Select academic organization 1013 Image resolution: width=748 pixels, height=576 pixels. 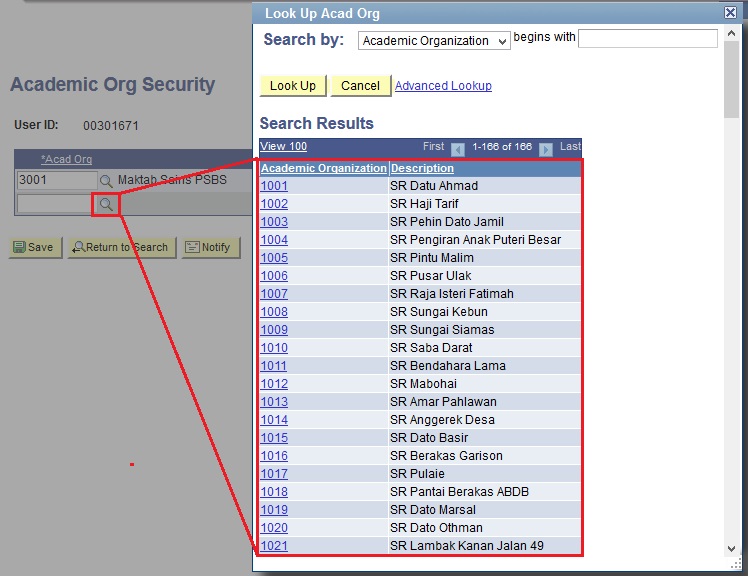pyautogui.click(x=274, y=402)
